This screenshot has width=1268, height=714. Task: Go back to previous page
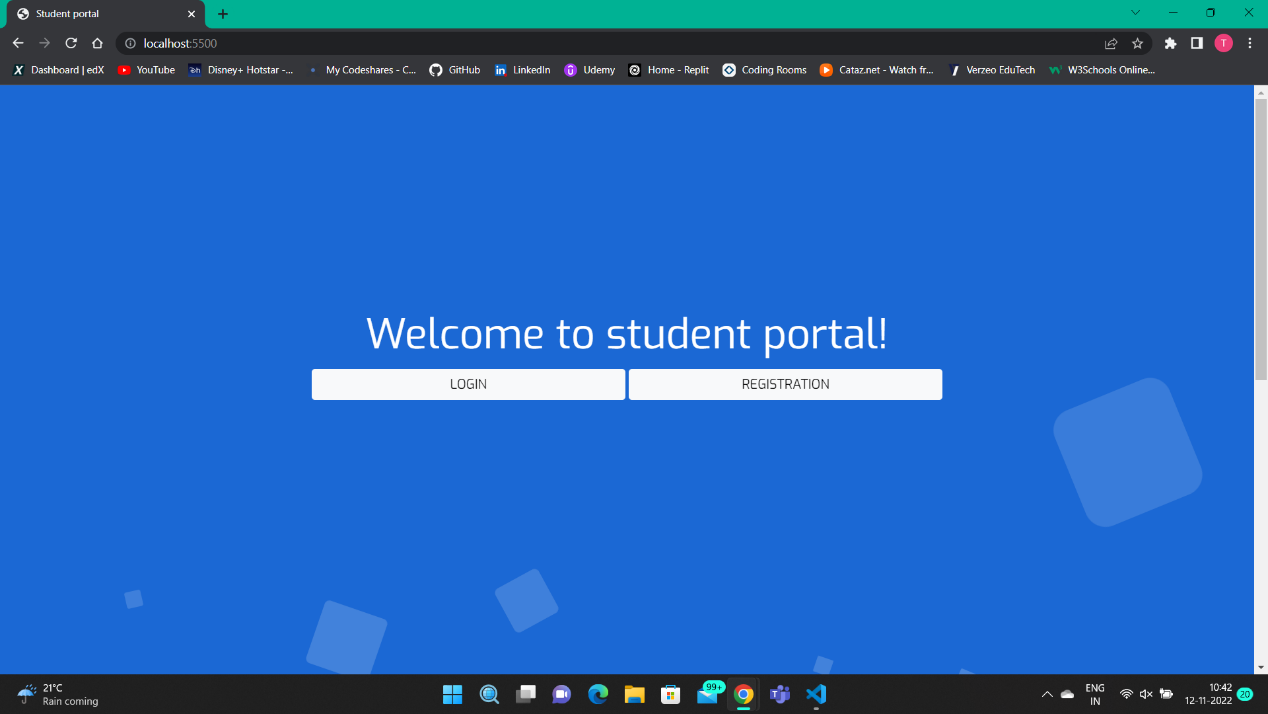tap(18, 43)
